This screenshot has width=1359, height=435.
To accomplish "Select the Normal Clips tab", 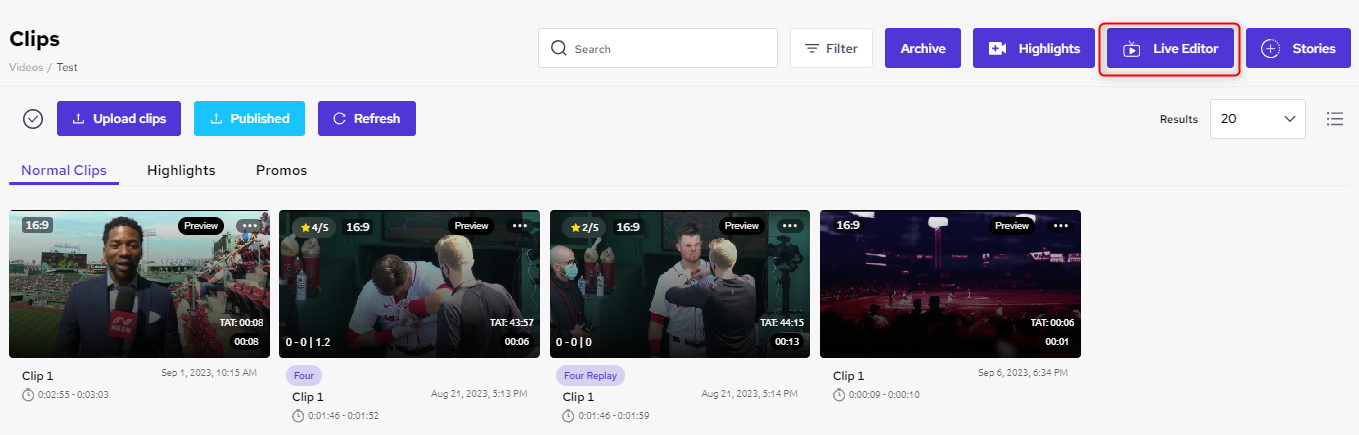I will point(64,170).
